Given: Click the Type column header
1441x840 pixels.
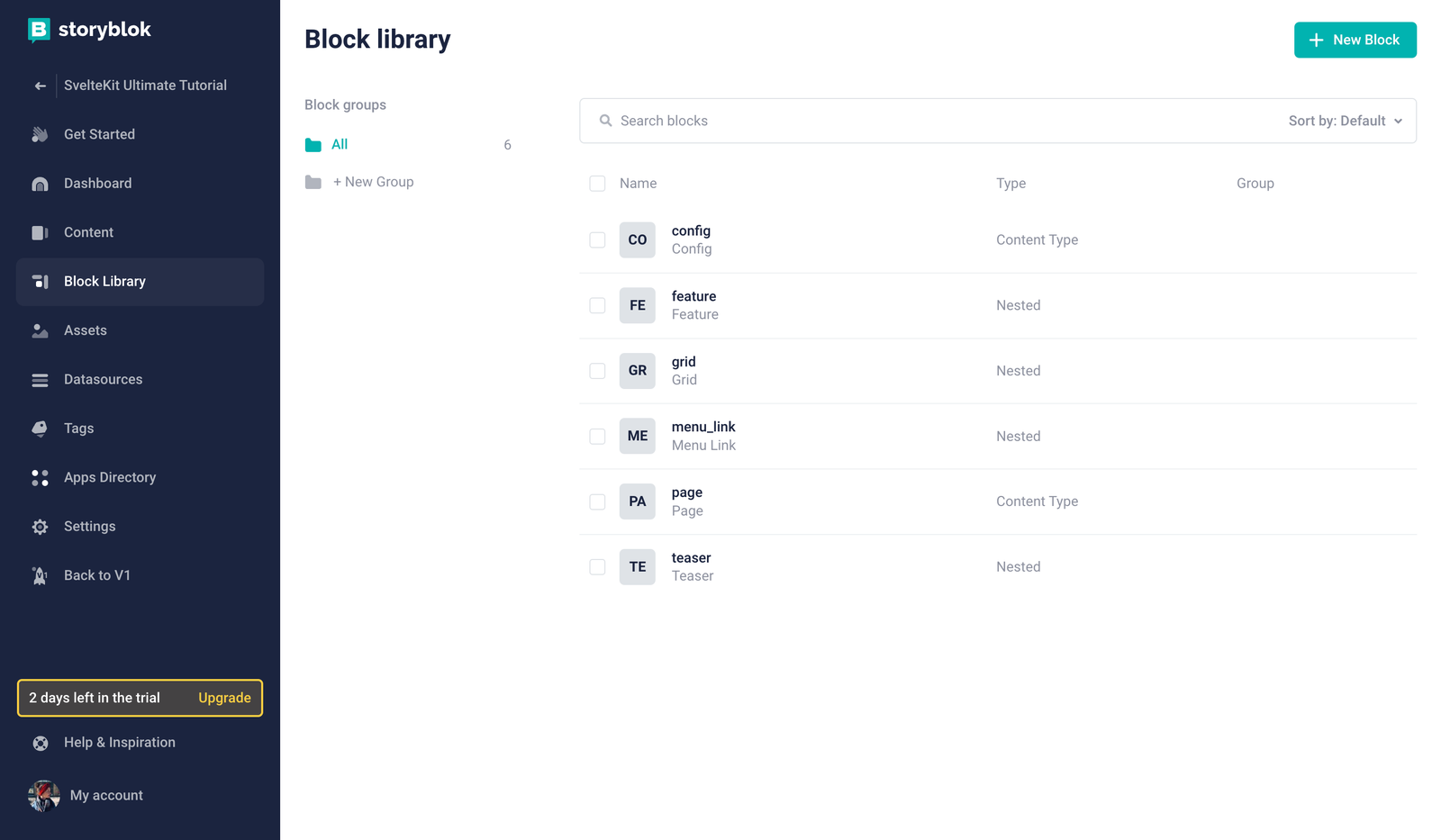Looking at the screenshot, I should 1011,184.
